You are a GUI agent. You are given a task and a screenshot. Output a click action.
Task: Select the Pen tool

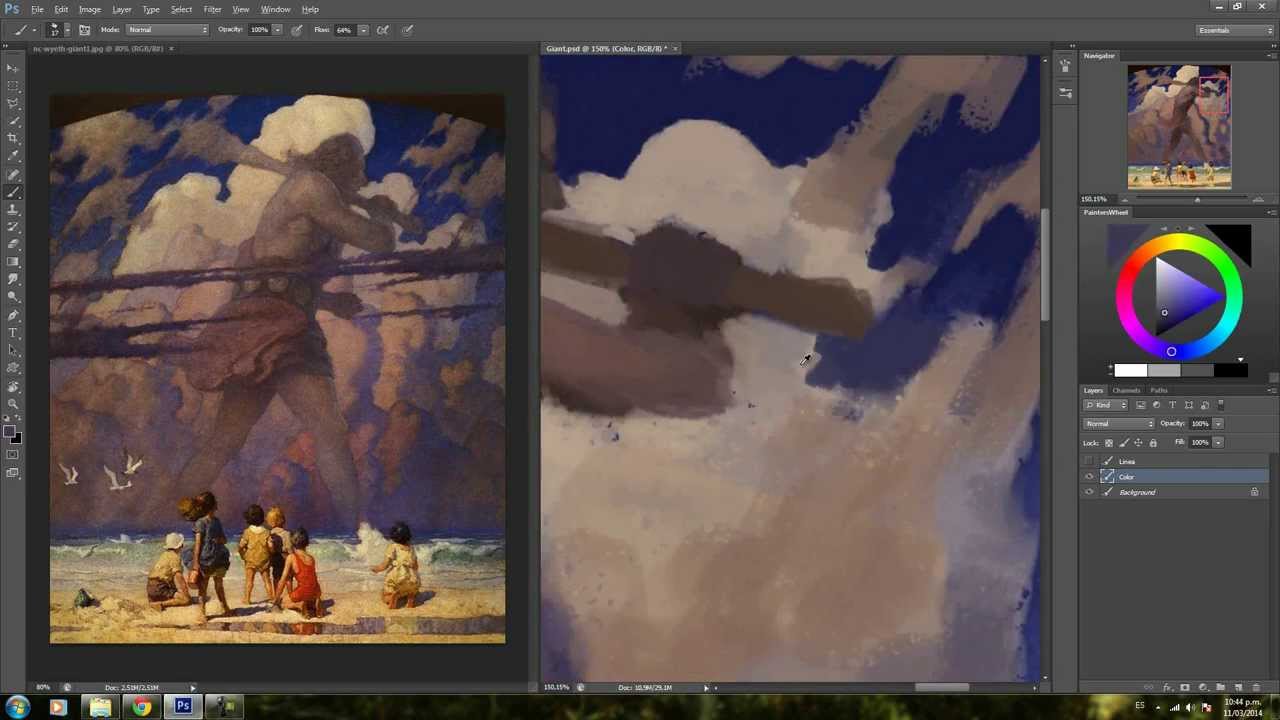click(x=13, y=315)
